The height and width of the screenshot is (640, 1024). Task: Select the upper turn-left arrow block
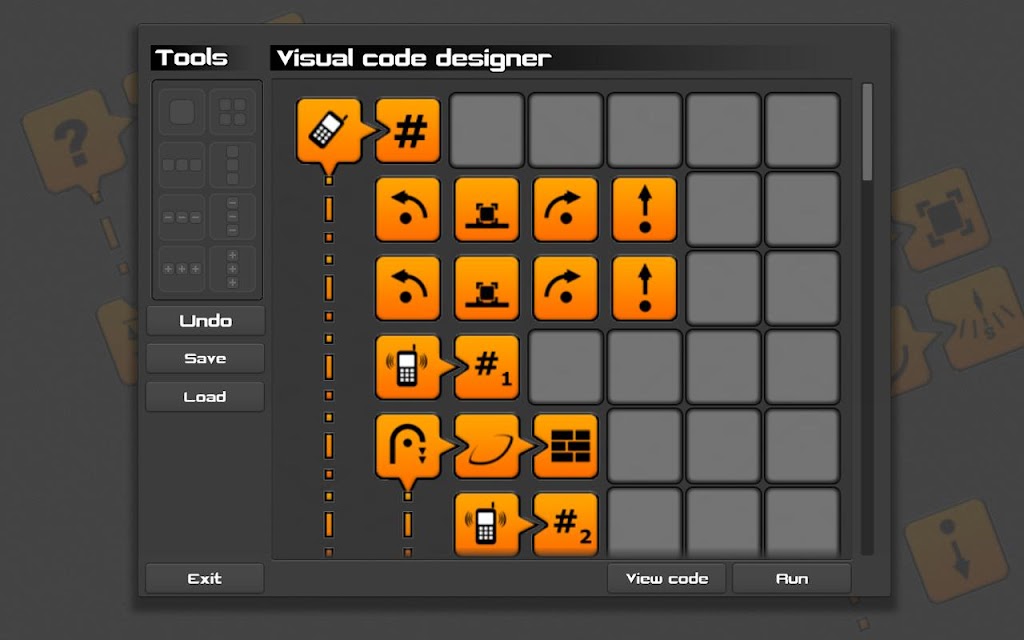point(408,210)
